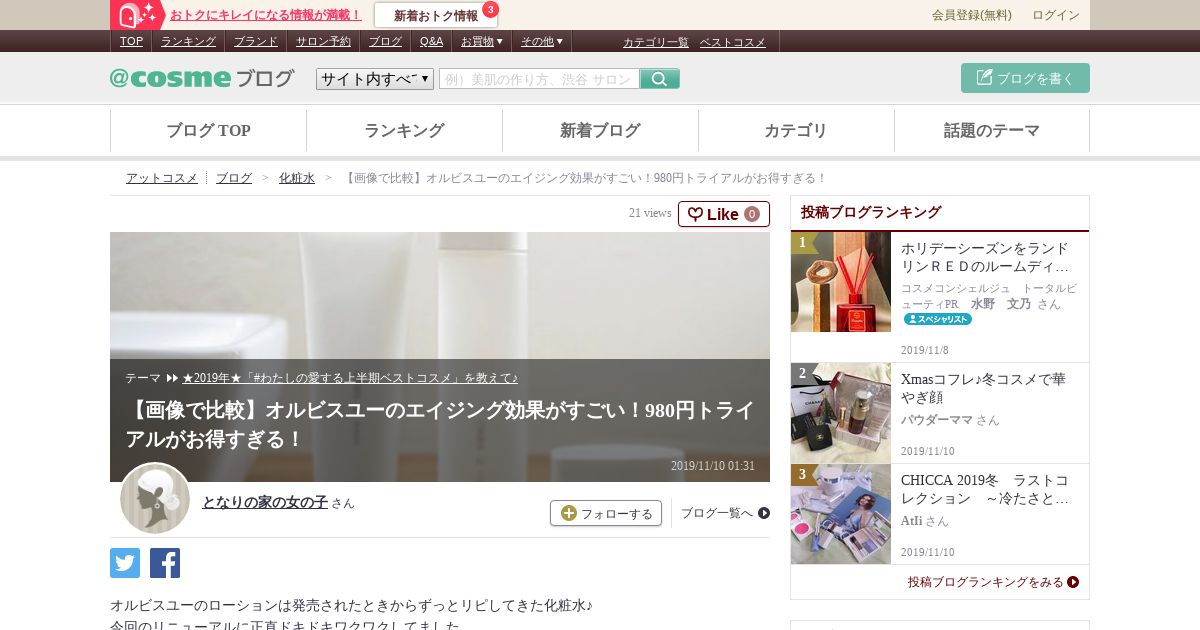Click the magnifier search button
Image resolution: width=1200 pixels, height=630 pixels.
[660, 79]
